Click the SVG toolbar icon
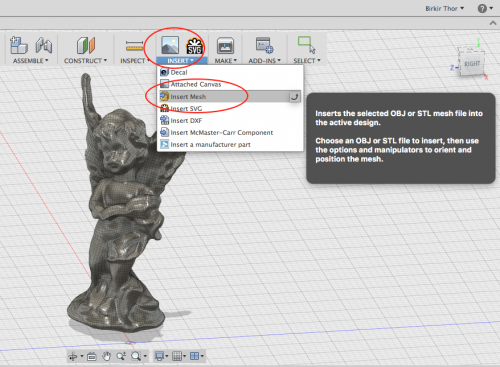Screen dimensions: 500x367 pyautogui.click(x=194, y=46)
